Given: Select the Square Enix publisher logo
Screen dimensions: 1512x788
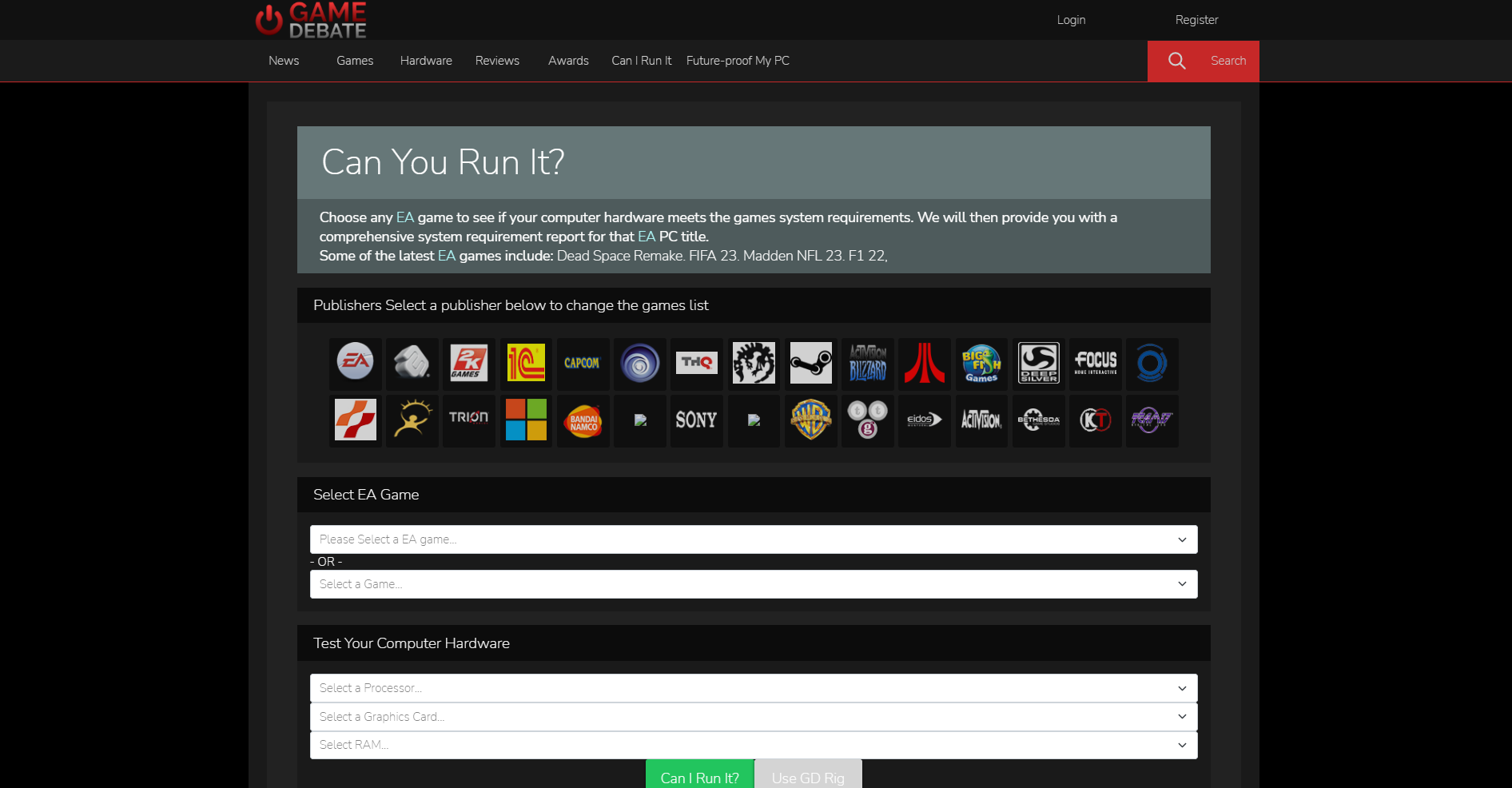Looking at the screenshot, I should point(412,363).
